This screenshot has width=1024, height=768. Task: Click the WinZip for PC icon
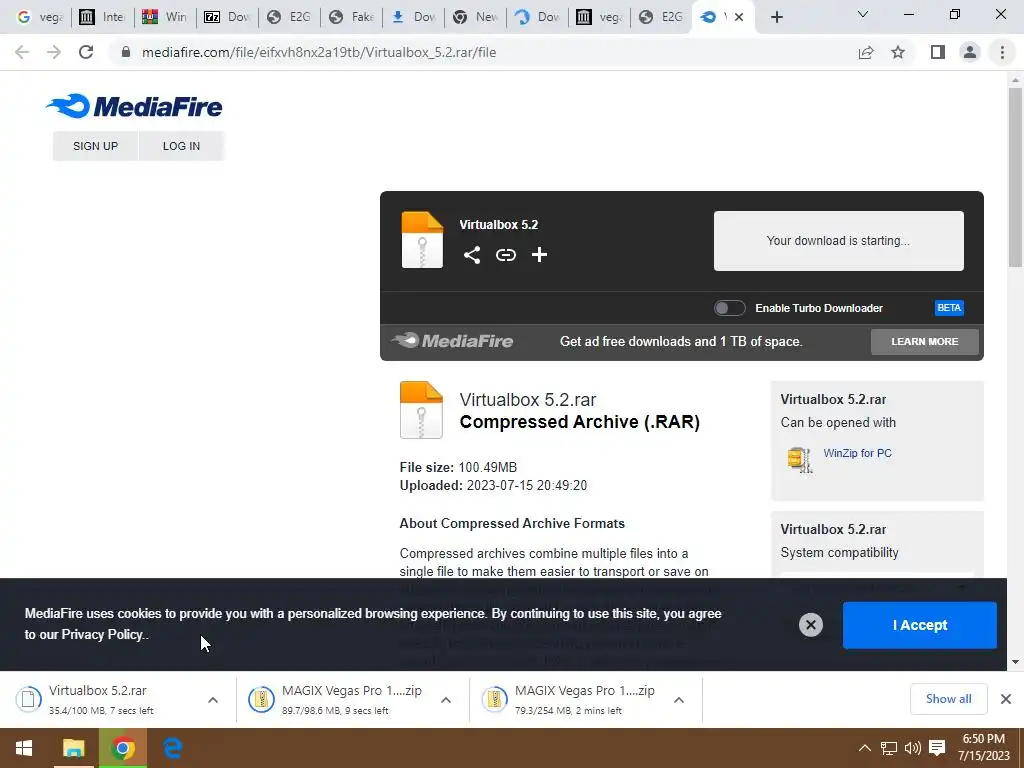coord(799,459)
